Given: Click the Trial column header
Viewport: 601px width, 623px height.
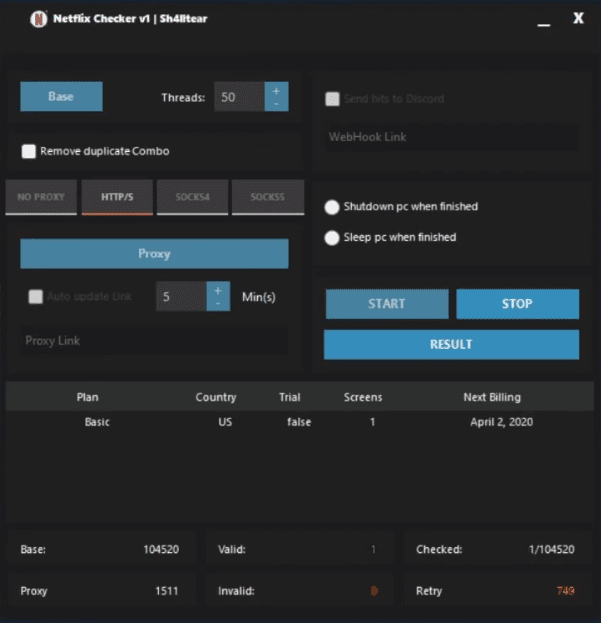Looking at the screenshot, I should click(x=290, y=397).
